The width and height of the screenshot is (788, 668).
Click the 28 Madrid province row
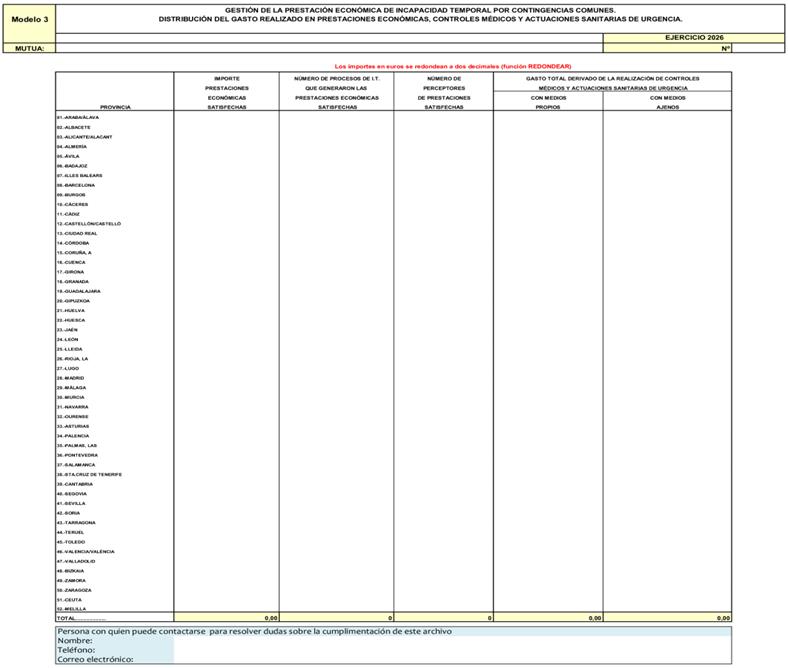pyautogui.click(x=393, y=378)
